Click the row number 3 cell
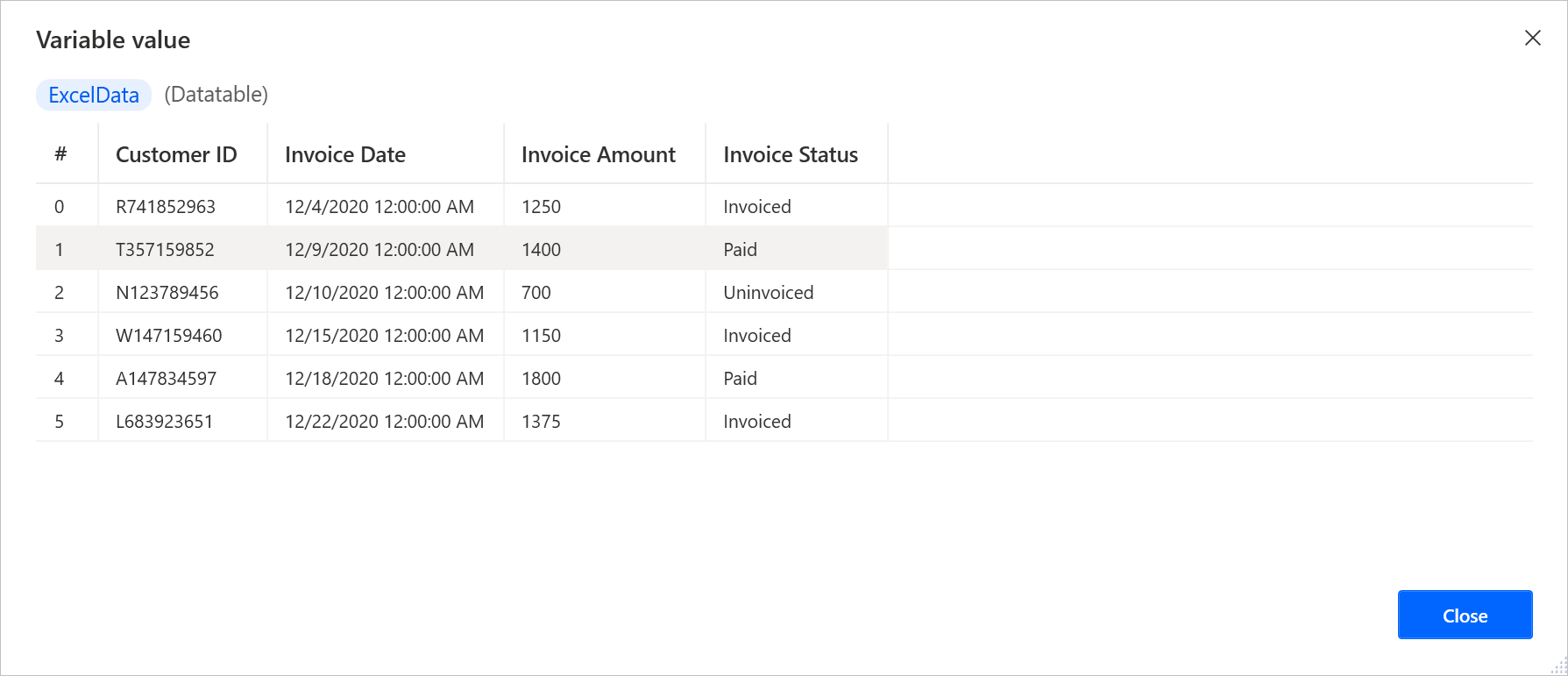 pos(60,336)
